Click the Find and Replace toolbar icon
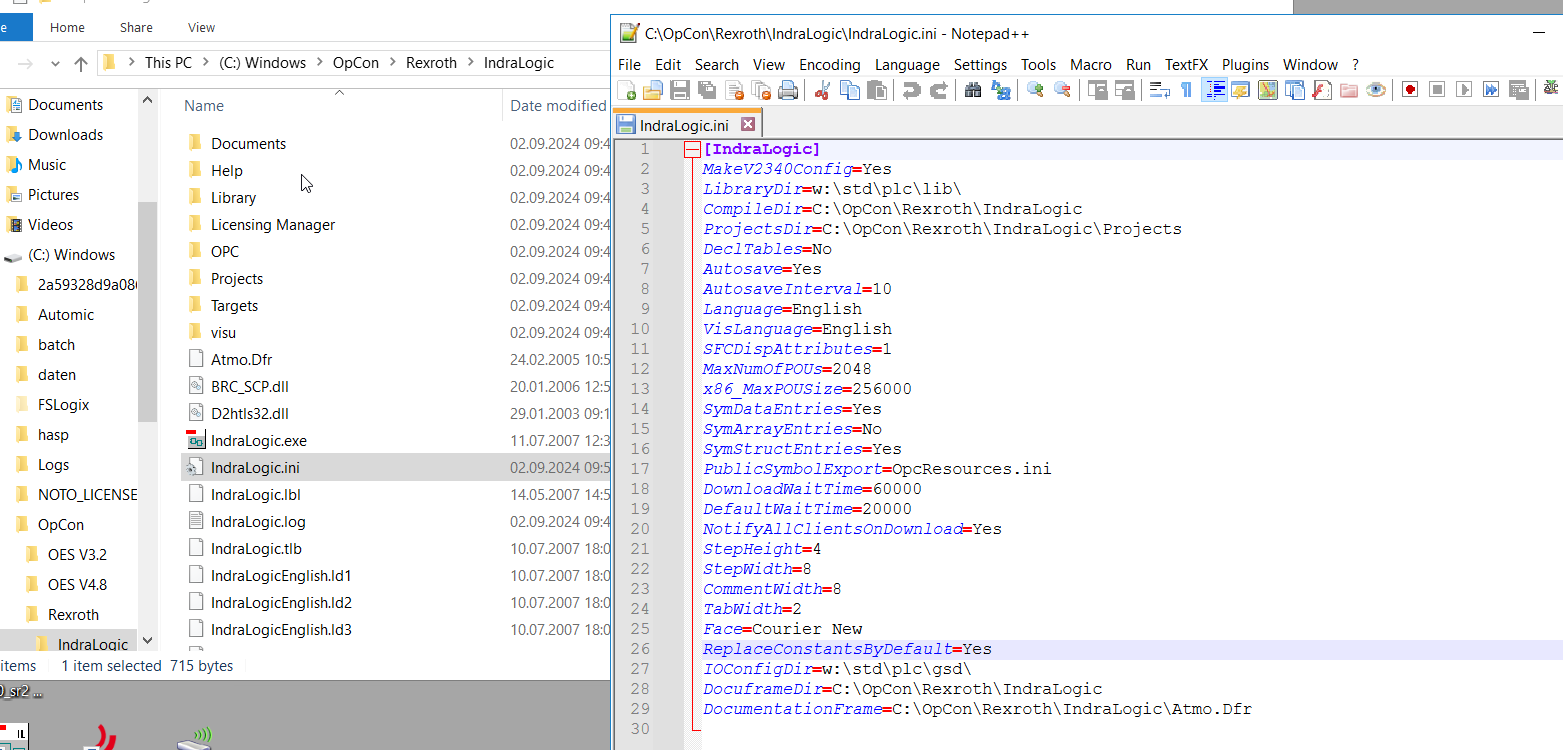Viewport: 1563px width, 750px height. tap(1000, 90)
